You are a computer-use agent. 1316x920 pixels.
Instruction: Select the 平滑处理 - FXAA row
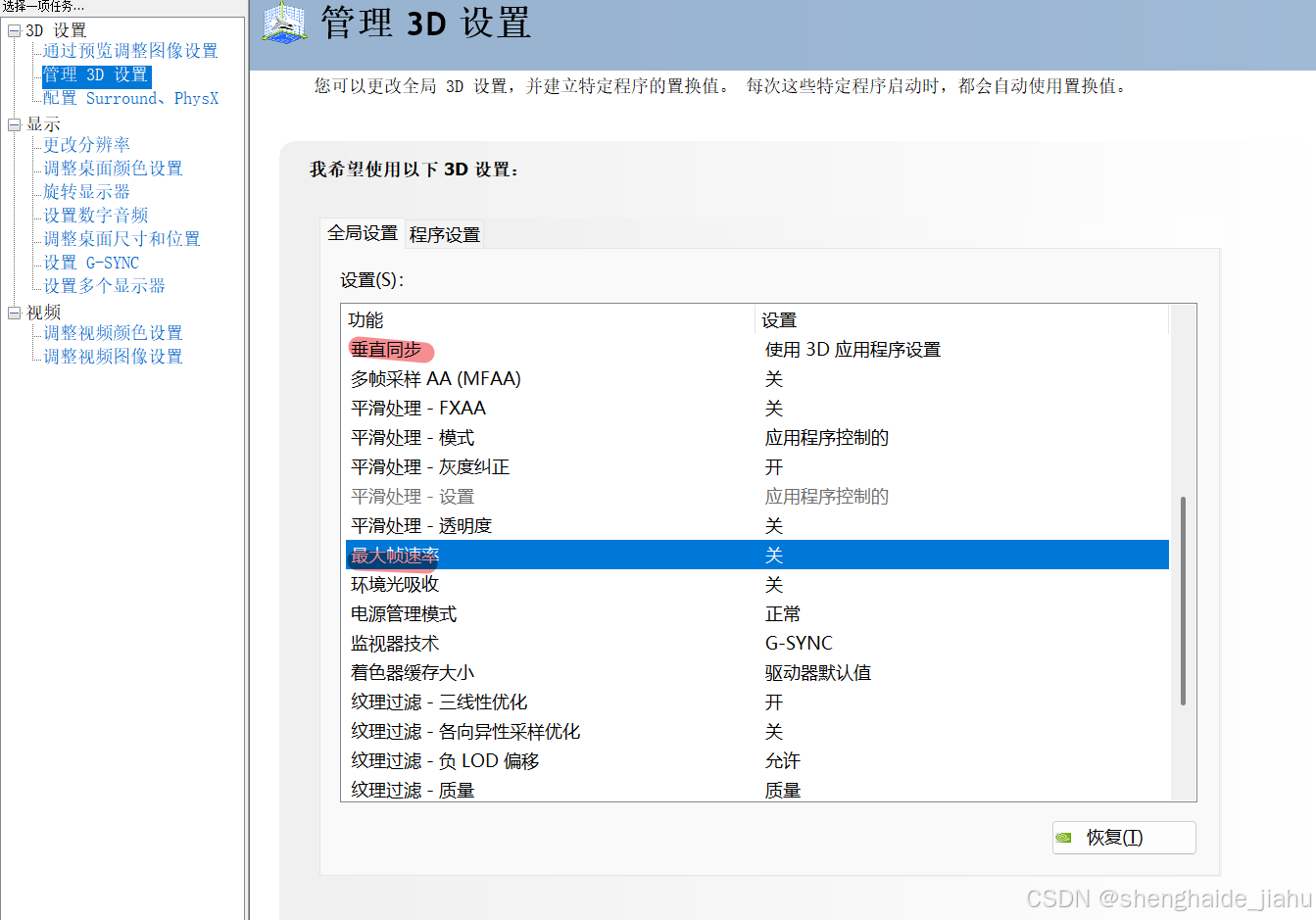[x=756, y=409]
